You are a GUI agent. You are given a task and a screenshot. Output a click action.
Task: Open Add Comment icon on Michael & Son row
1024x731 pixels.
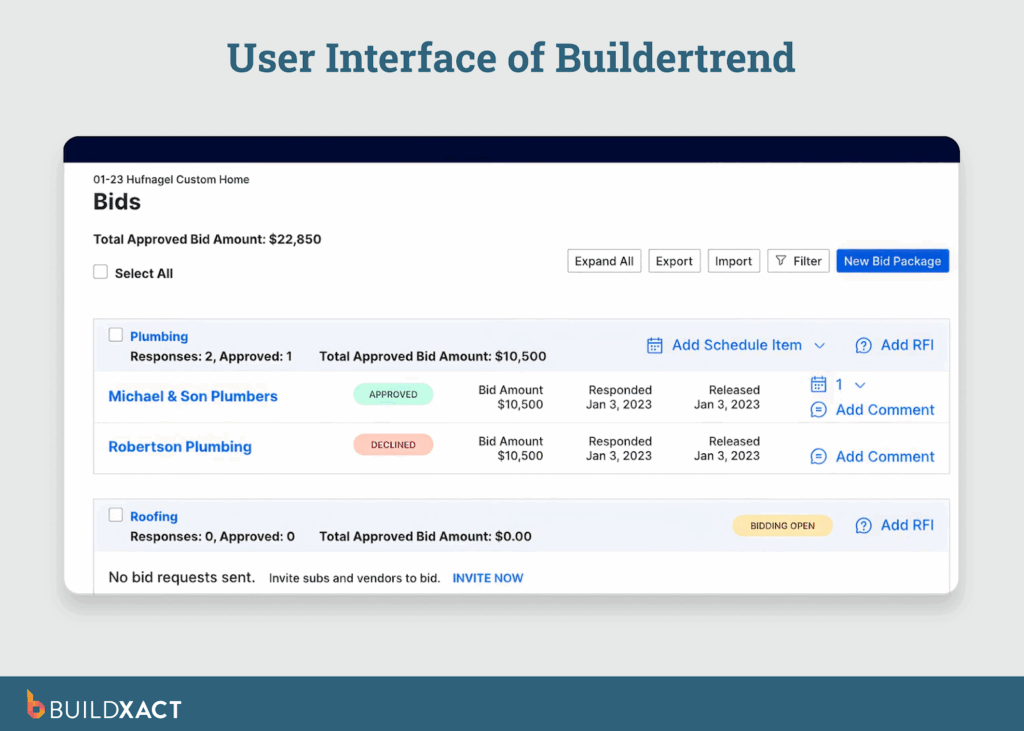click(x=821, y=410)
